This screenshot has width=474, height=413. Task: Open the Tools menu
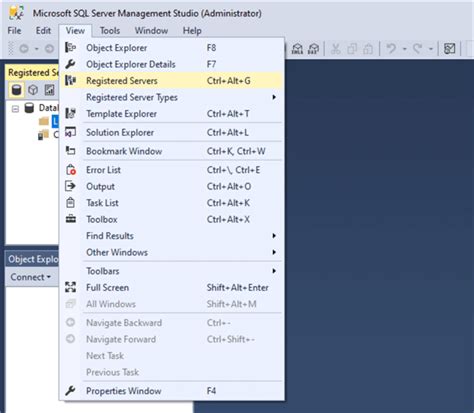click(110, 31)
